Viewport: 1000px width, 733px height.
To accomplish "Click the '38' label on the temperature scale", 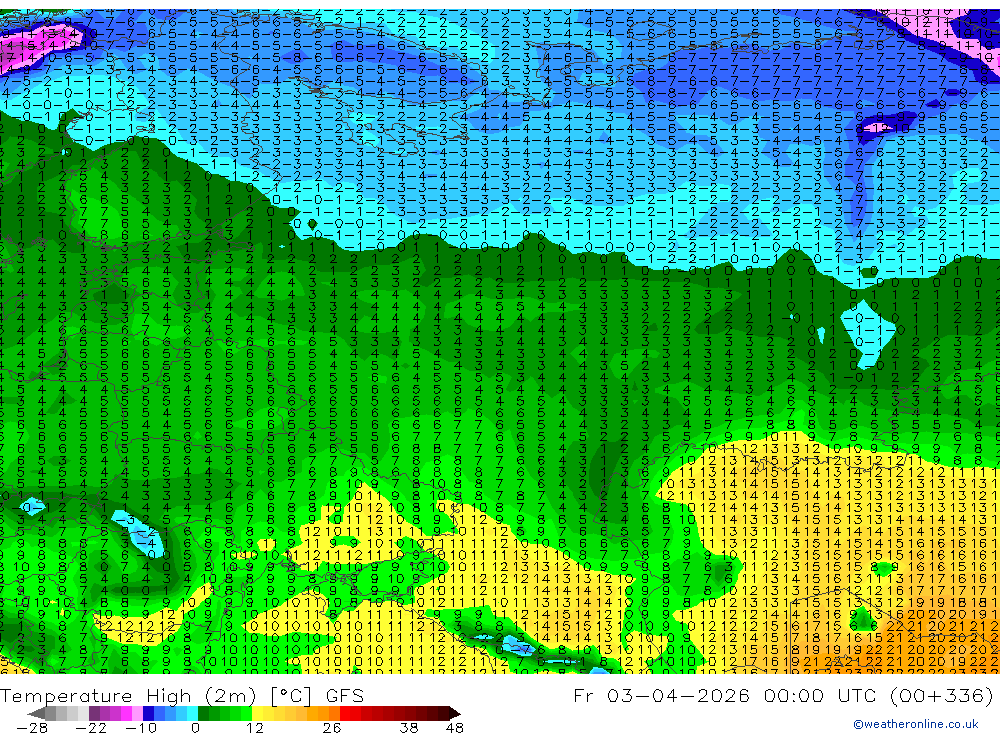I will point(409,727).
